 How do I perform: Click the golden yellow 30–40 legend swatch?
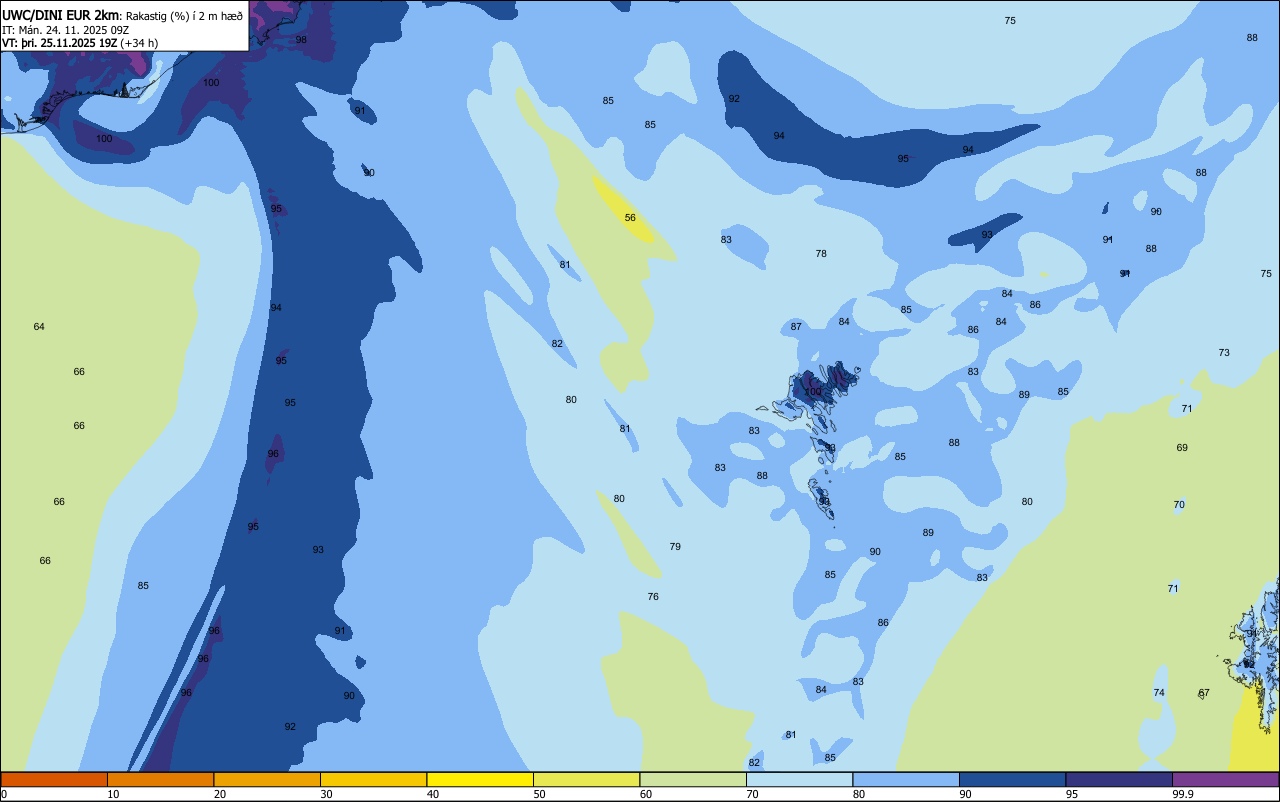click(x=373, y=779)
